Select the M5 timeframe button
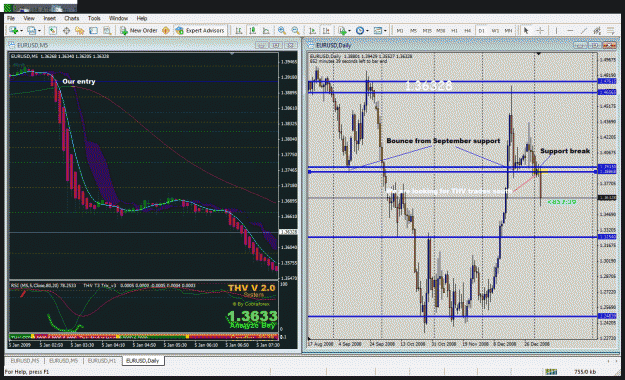625x380 pixels. [x=413, y=30]
